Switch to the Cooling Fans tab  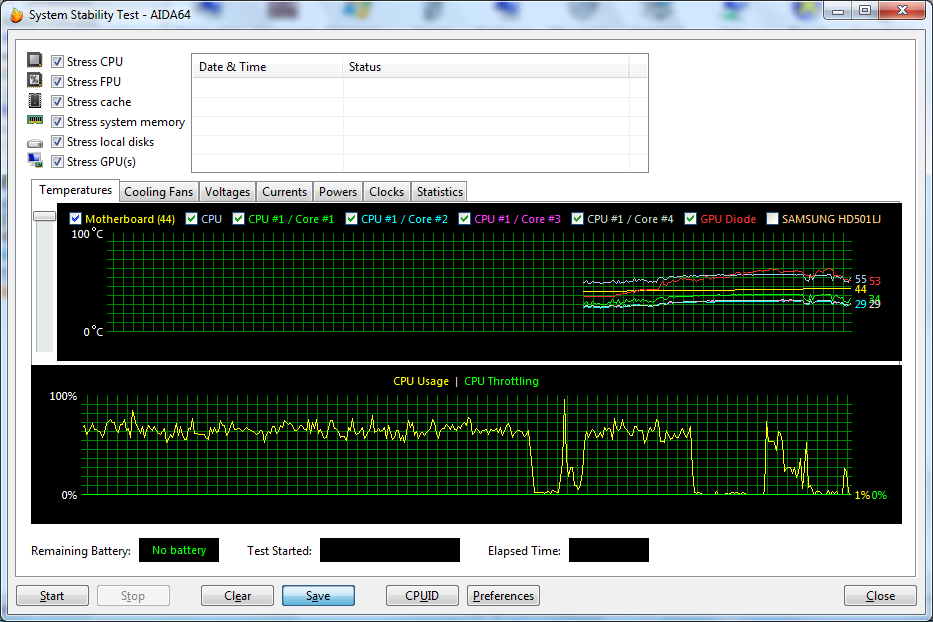tap(158, 192)
